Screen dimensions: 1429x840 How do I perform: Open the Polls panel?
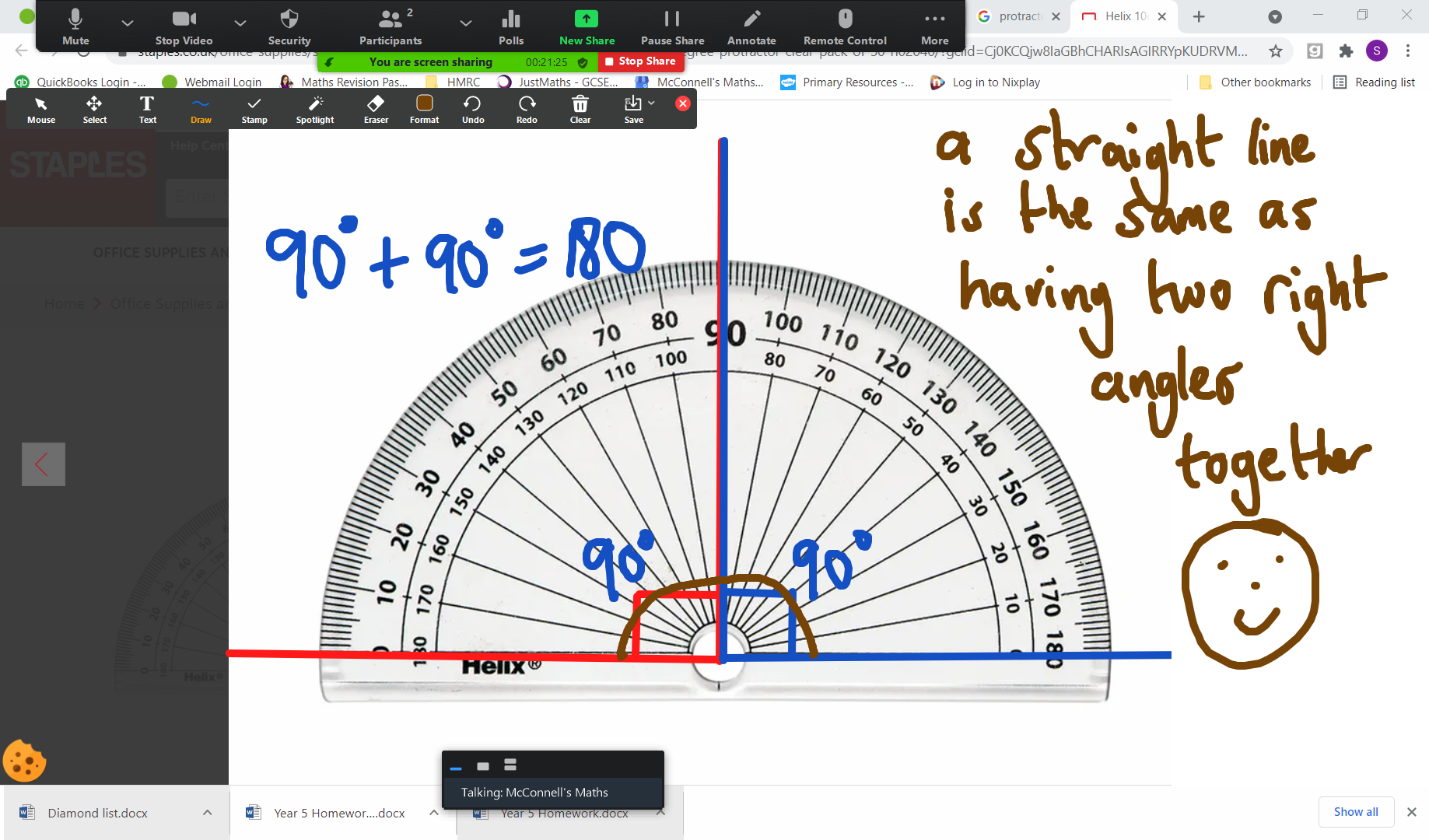point(510,26)
